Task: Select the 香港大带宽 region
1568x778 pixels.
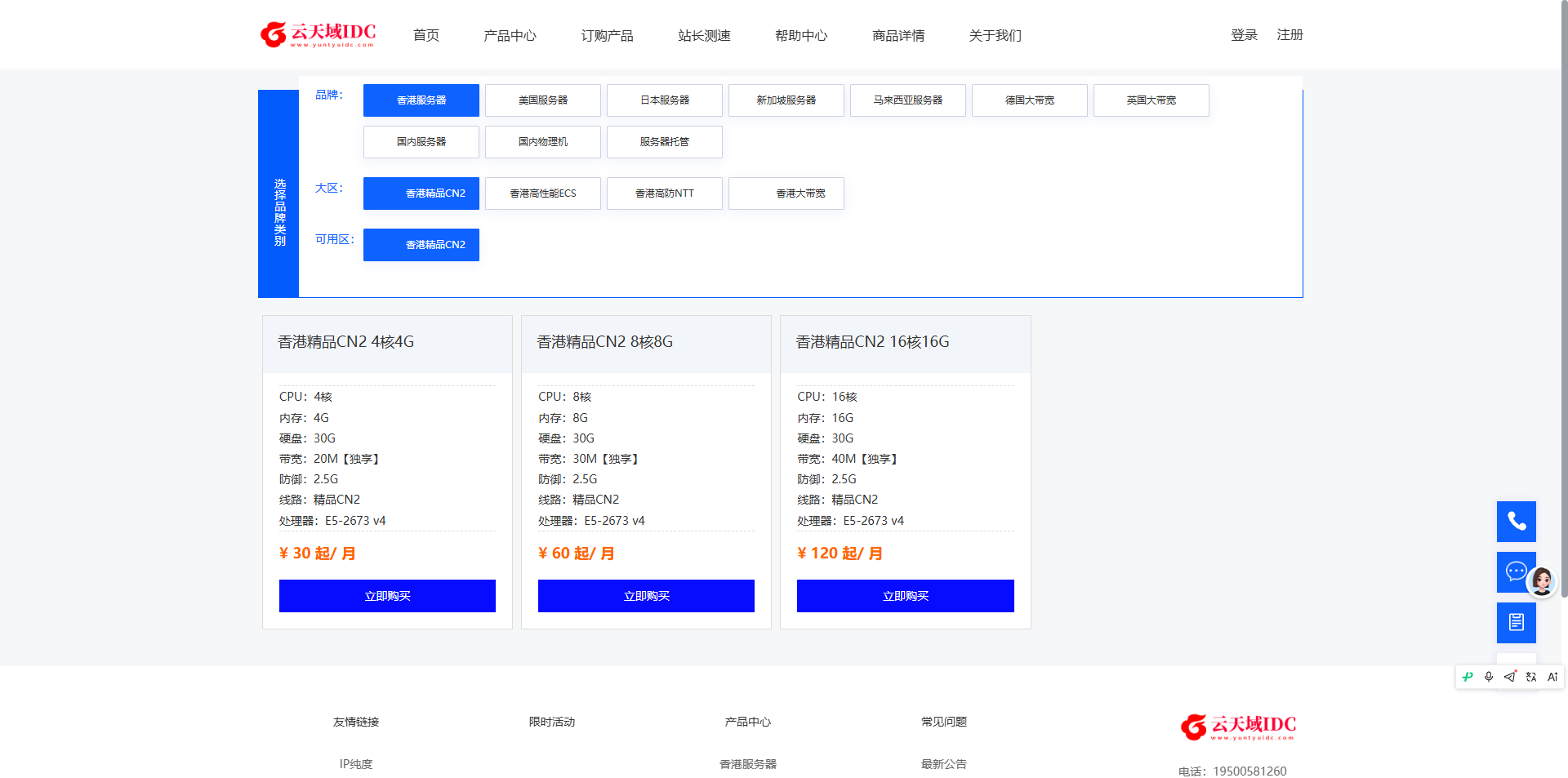Action: tap(786, 193)
